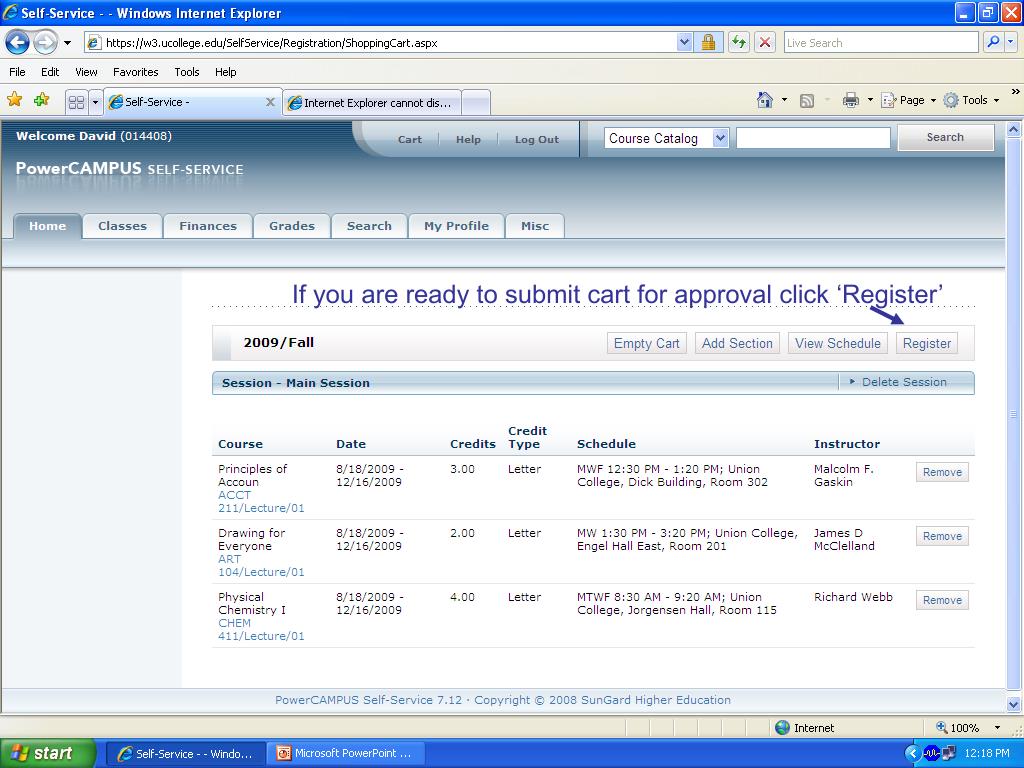
Task: Expand the Home icon dropdown arrow
Action: coord(784,100)
